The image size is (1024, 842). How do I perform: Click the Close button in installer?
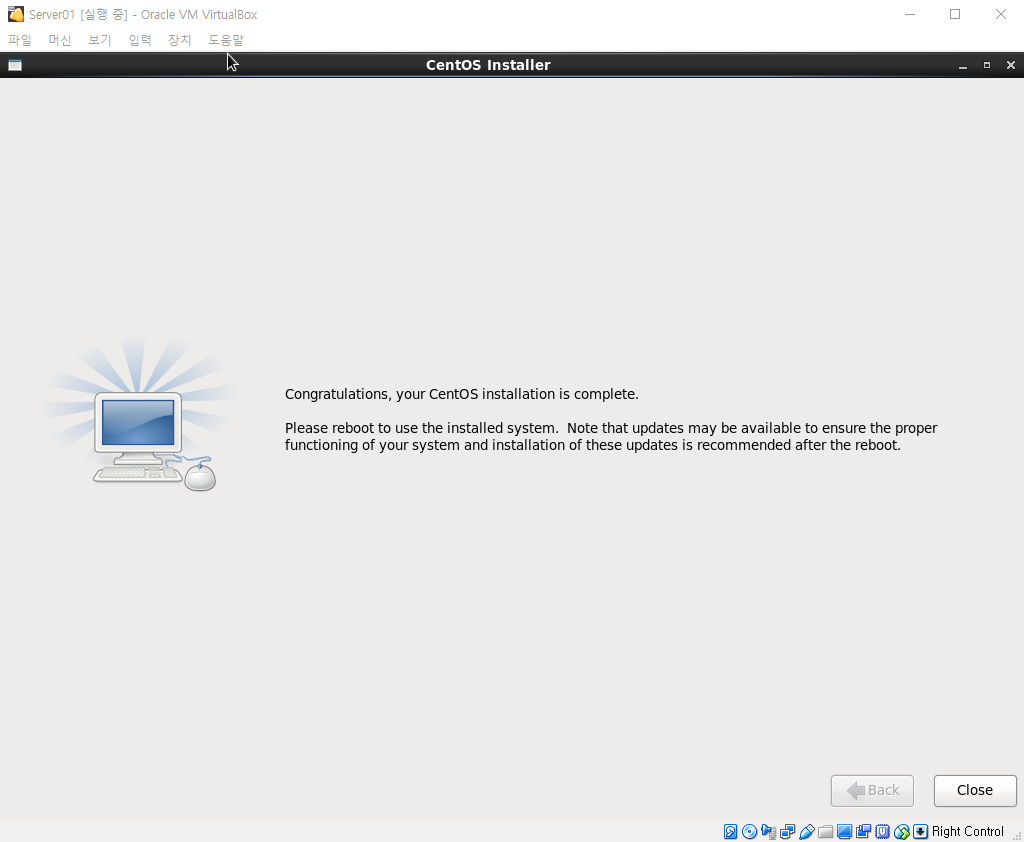(x=975, y=790)
